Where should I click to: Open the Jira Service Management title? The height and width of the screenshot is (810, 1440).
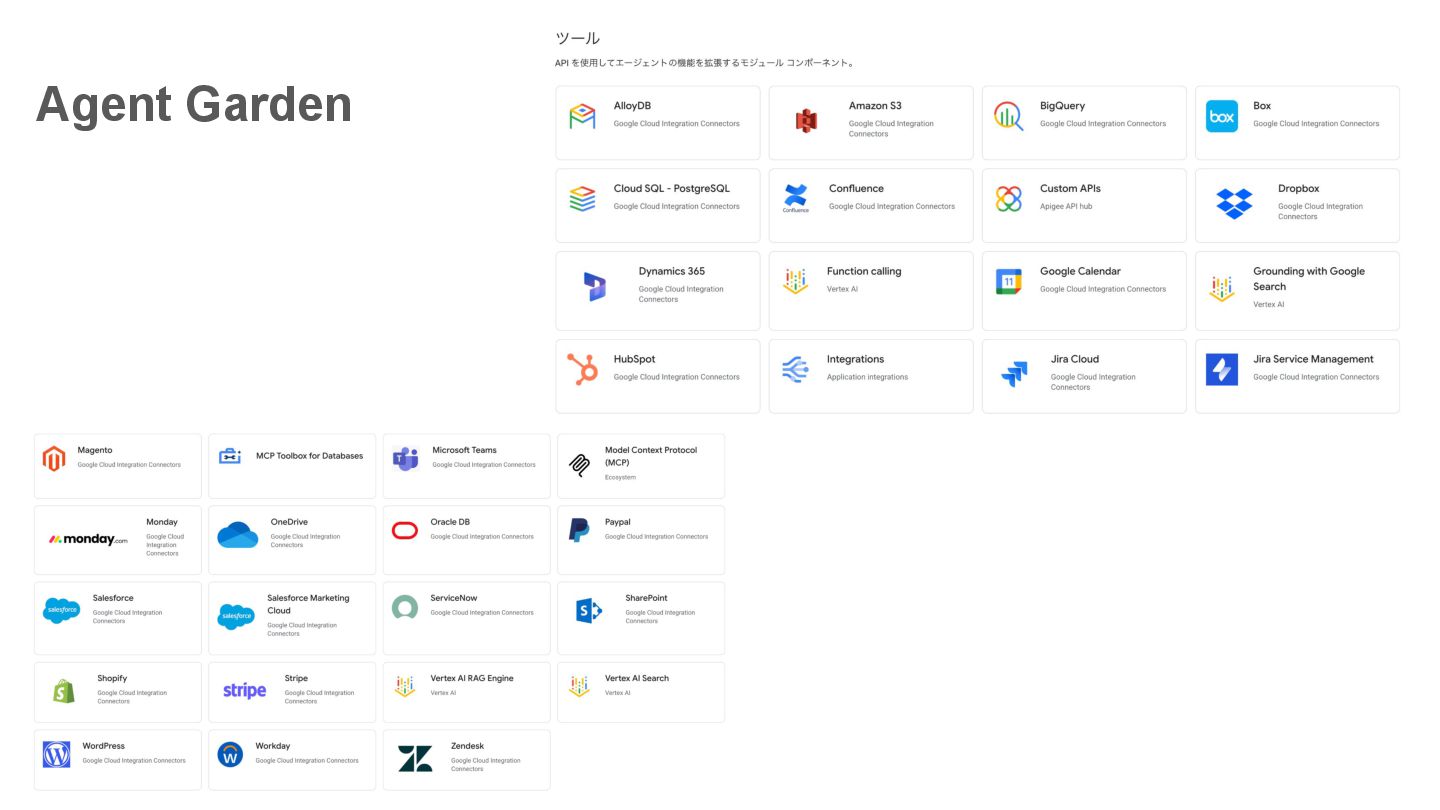tap(1313, 359)
